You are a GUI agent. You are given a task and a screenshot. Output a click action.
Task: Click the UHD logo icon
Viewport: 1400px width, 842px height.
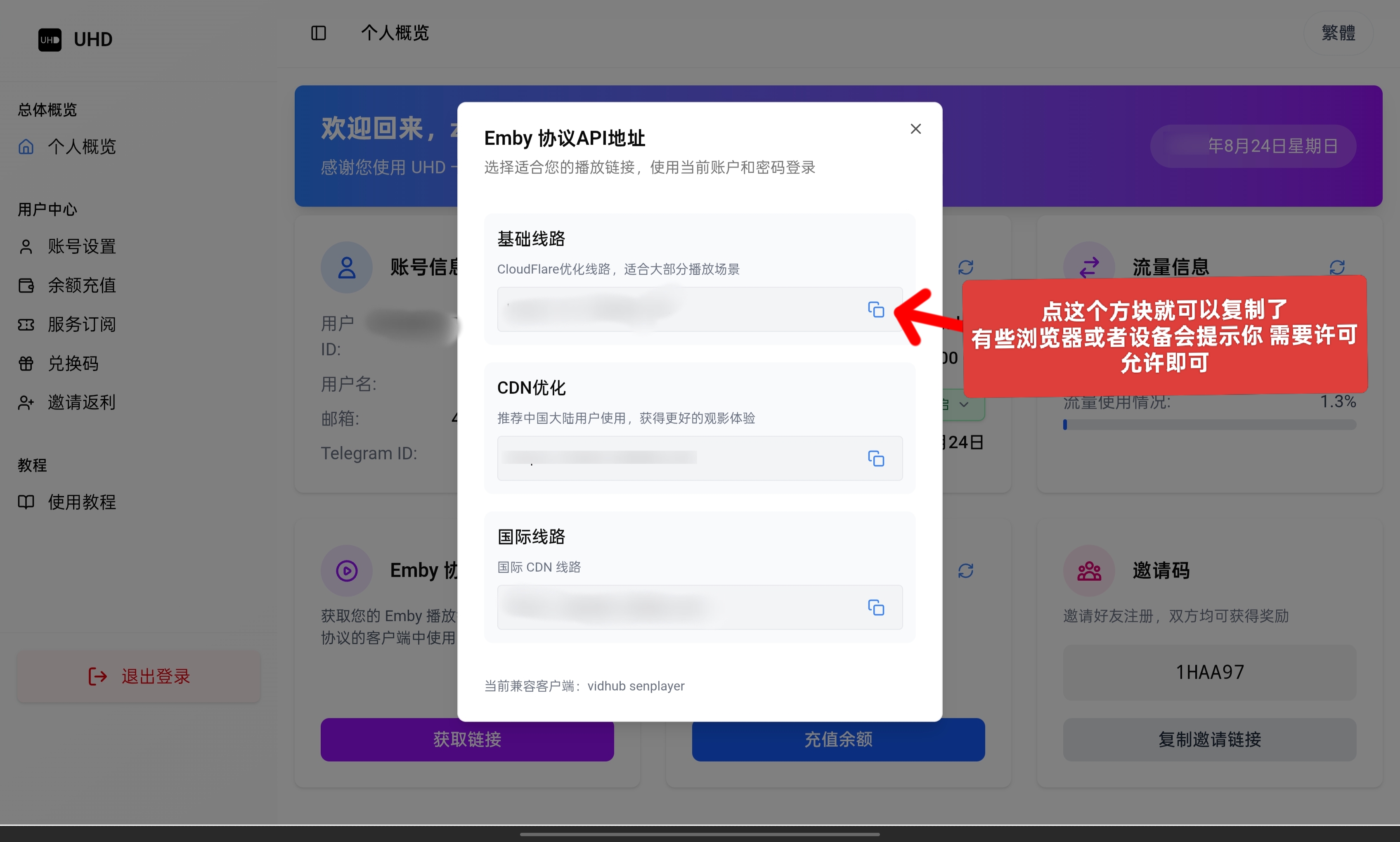50,40
